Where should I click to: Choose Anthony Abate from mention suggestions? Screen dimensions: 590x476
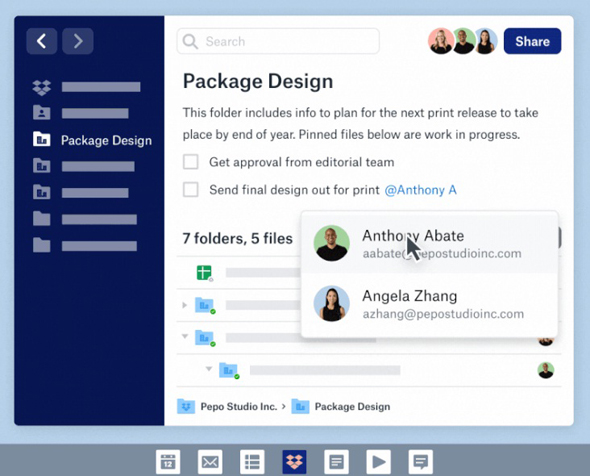pos(429,243)
